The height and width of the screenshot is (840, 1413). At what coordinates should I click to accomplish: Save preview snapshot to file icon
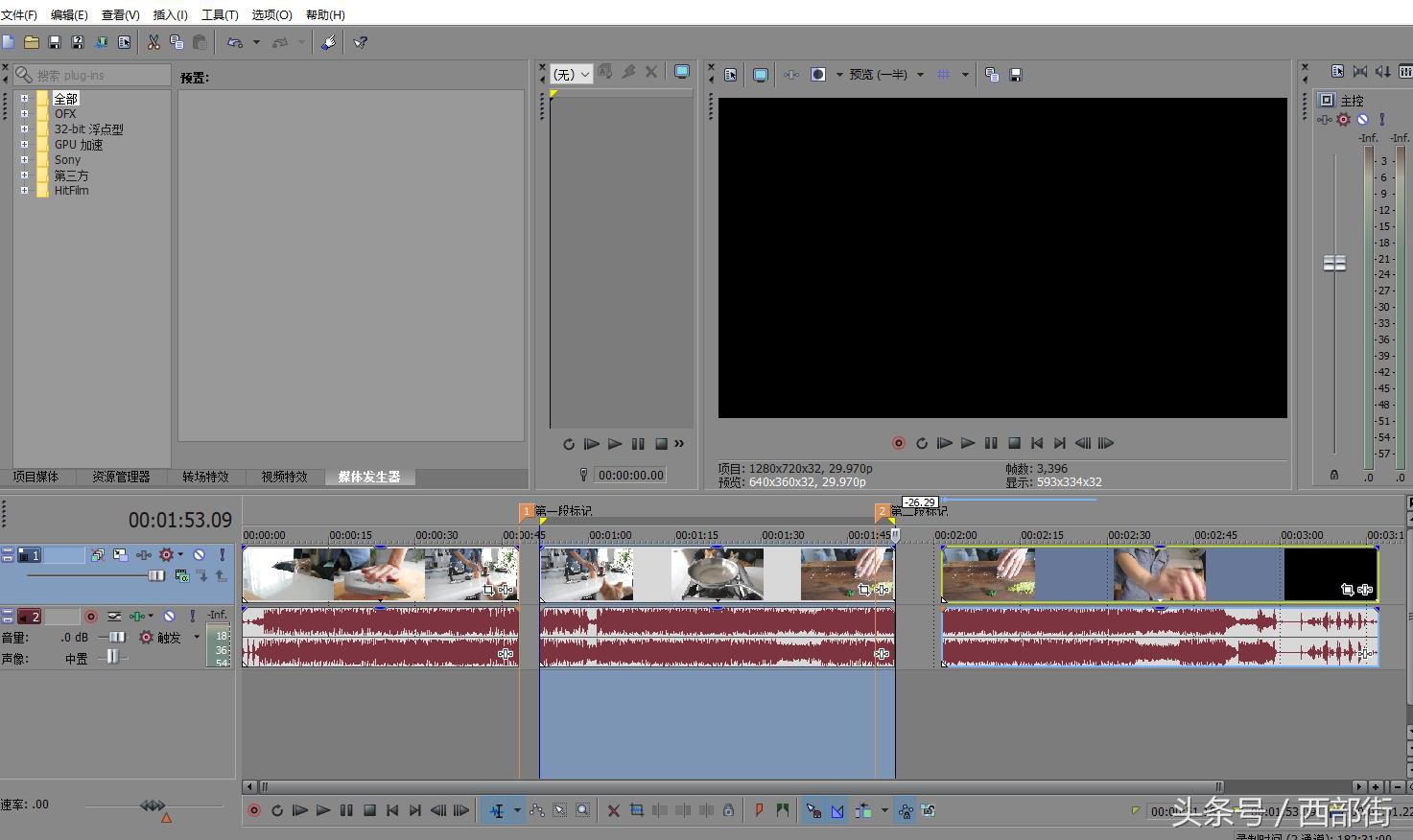pyautogui.click(x=1016, y=74)
